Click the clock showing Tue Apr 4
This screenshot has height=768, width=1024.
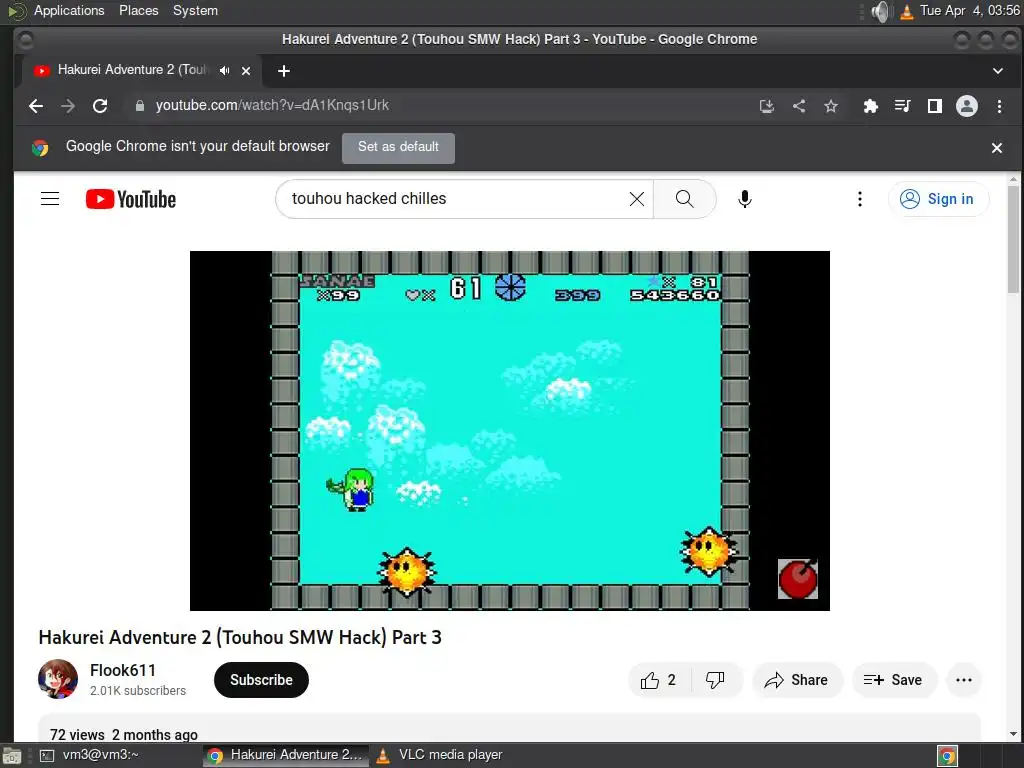970,10
